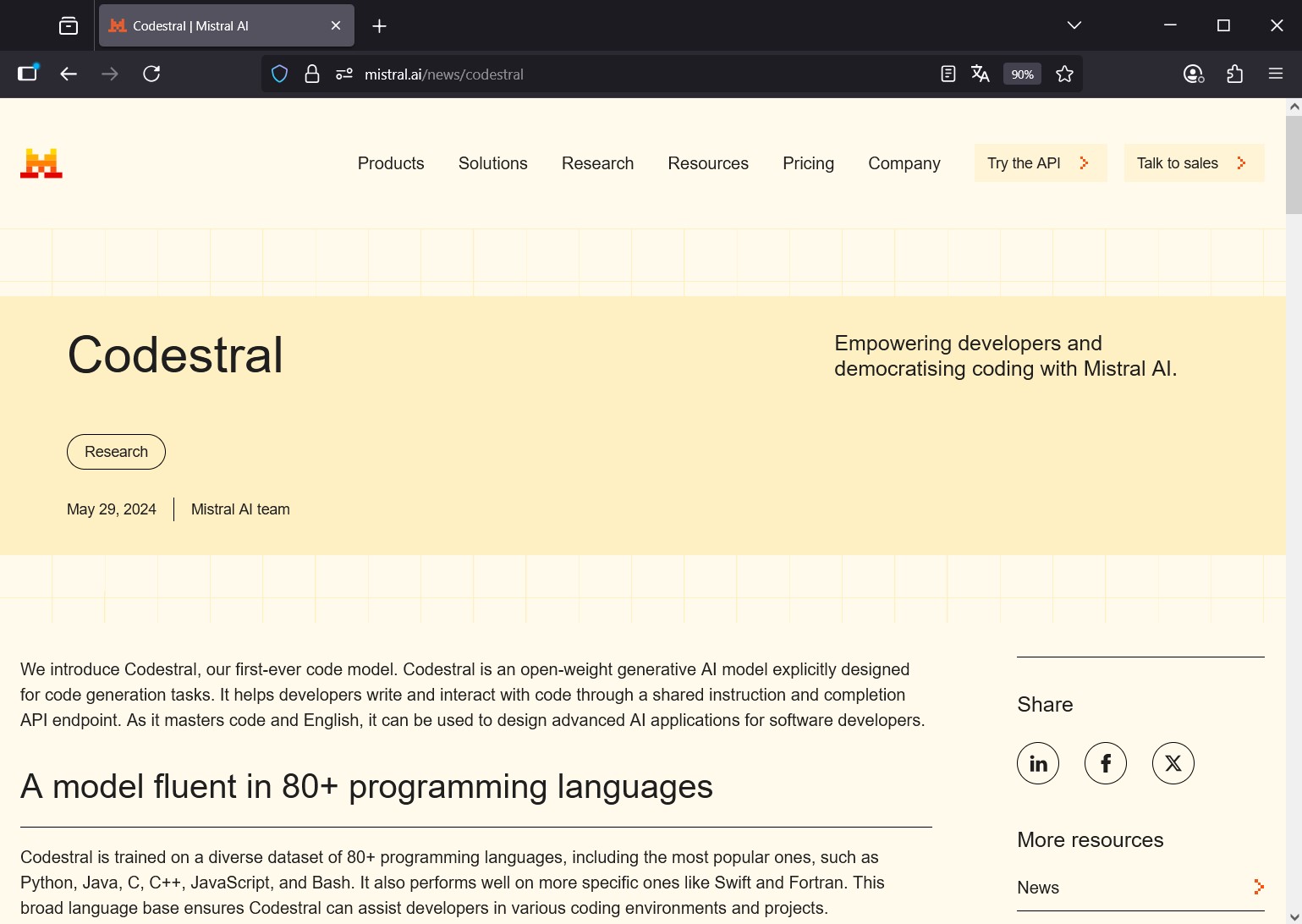Open the News resource link
The image size is (1302, 924).
(1140, 888)
